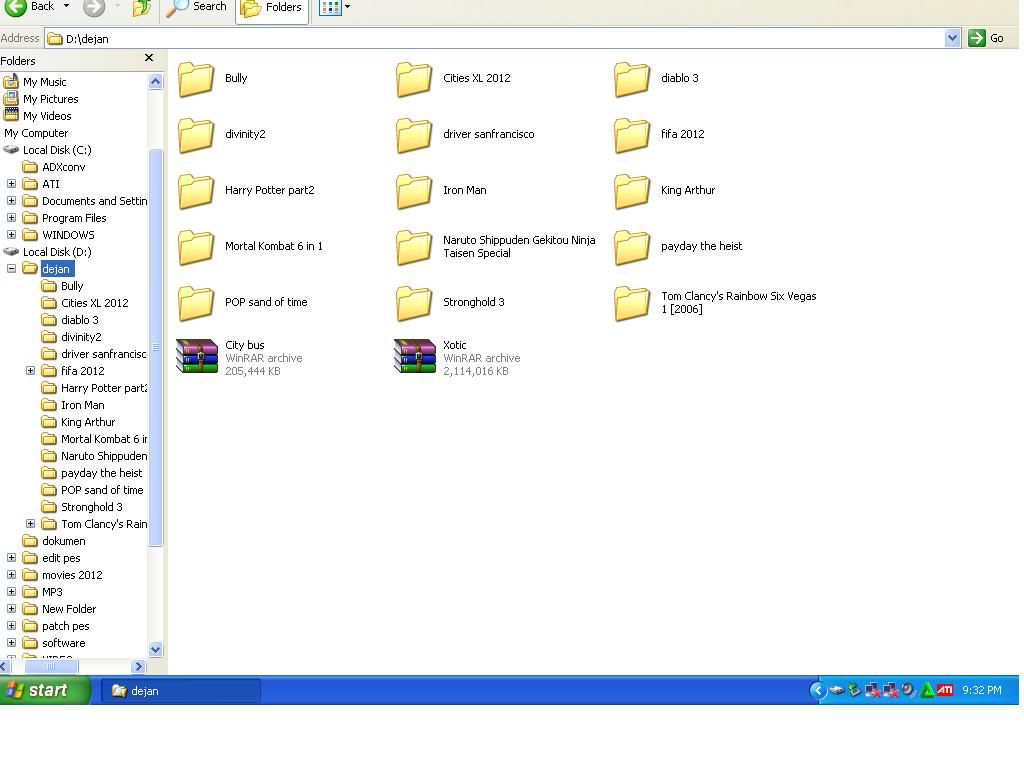Image resolution: width=1024 pixels, height=768 pixels.
Task: Expand the Tom Clancy's Rain node in the tree
Action: [31, 524]
